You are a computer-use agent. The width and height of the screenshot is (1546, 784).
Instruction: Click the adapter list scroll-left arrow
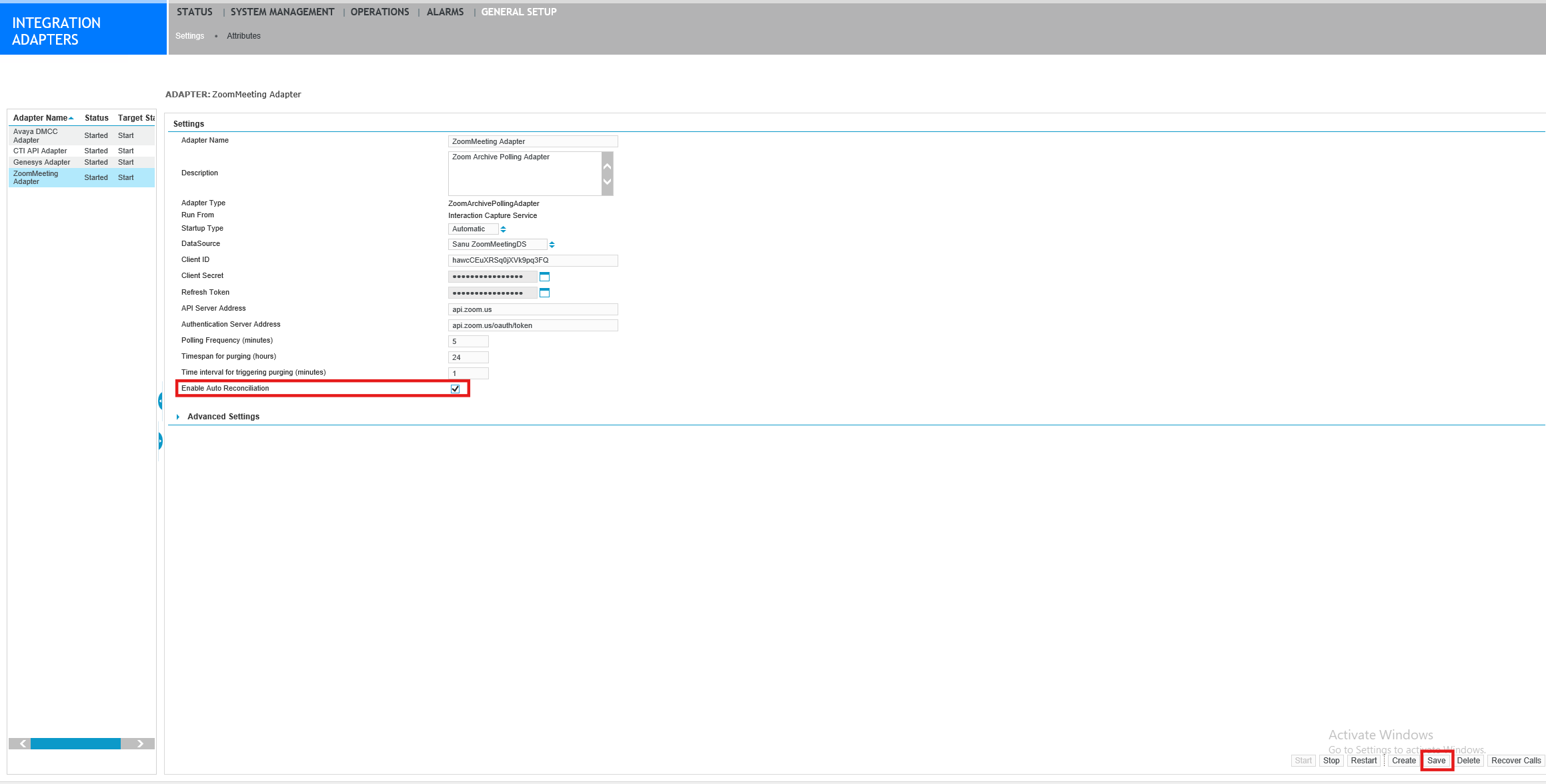[23, 743]
